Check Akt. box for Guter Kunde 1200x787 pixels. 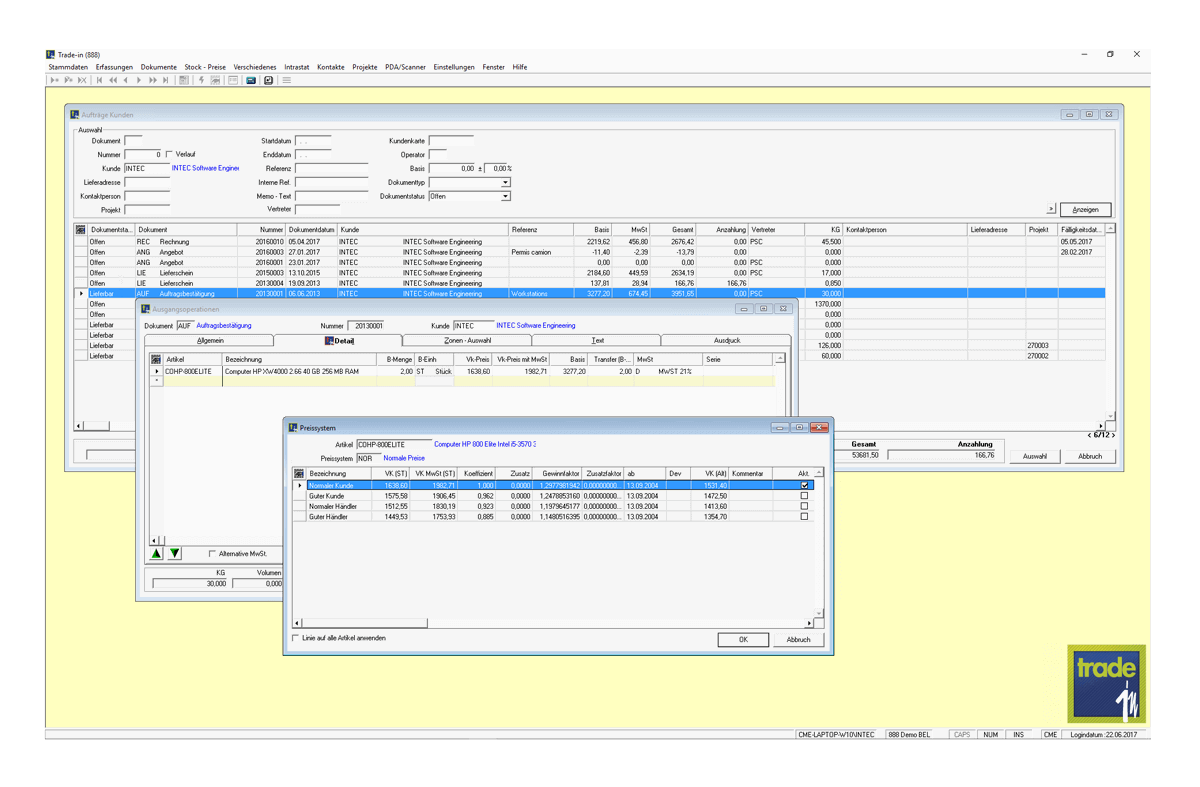coord(804,496)
